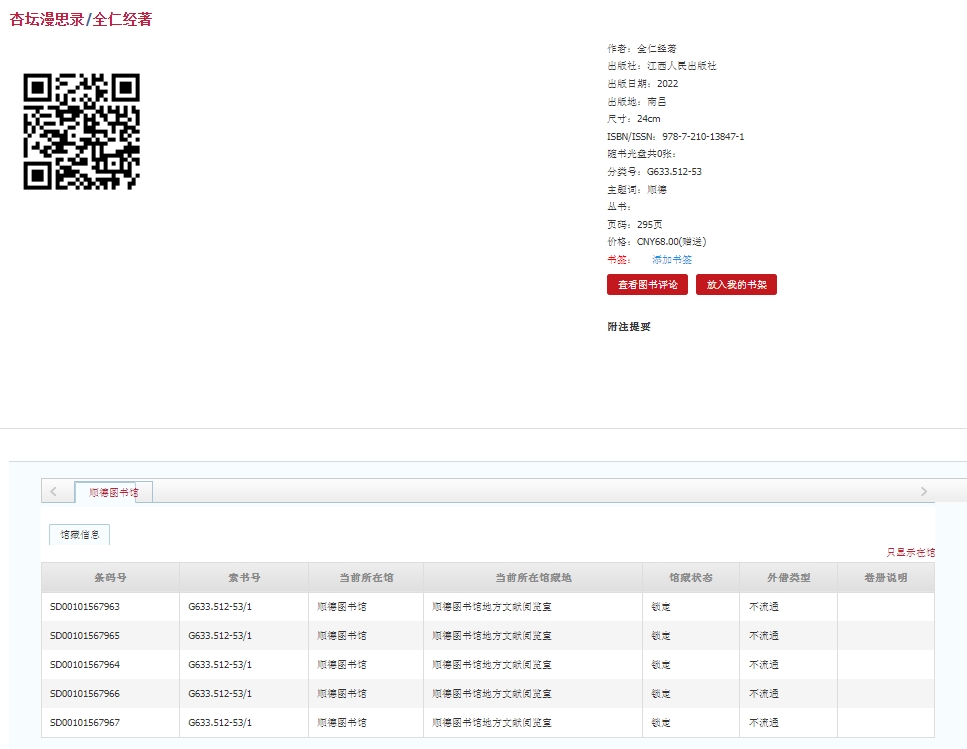
Task: Click 当前所在馆藏地 column header
Action: [533, 578]
